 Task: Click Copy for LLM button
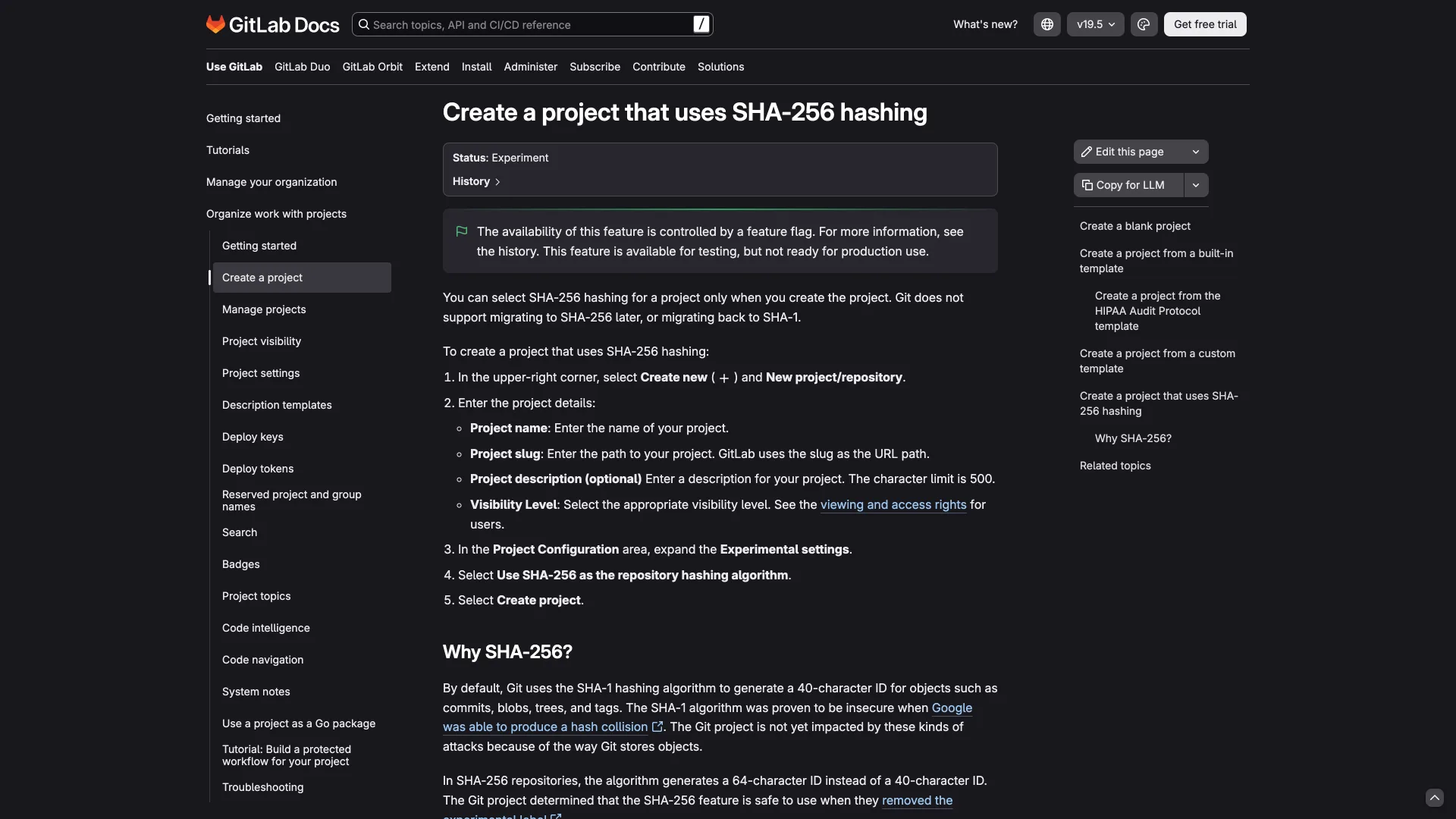1128,185
